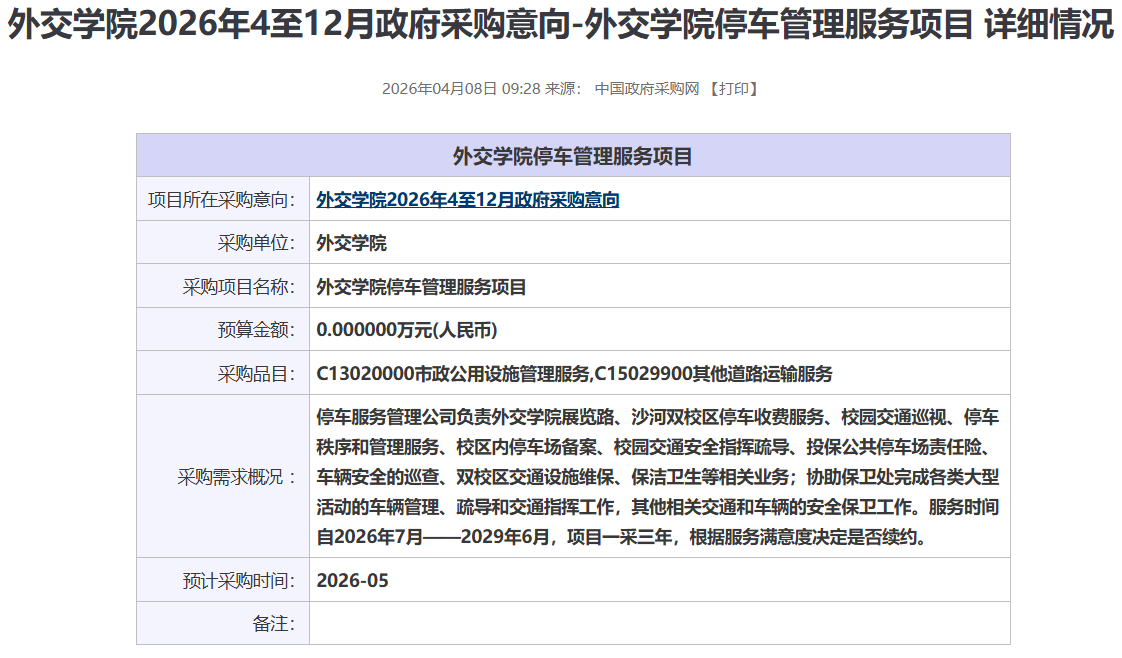The image size is (1122, 658).
Task: Click the empty 备注 value cell
Action: 659,623
